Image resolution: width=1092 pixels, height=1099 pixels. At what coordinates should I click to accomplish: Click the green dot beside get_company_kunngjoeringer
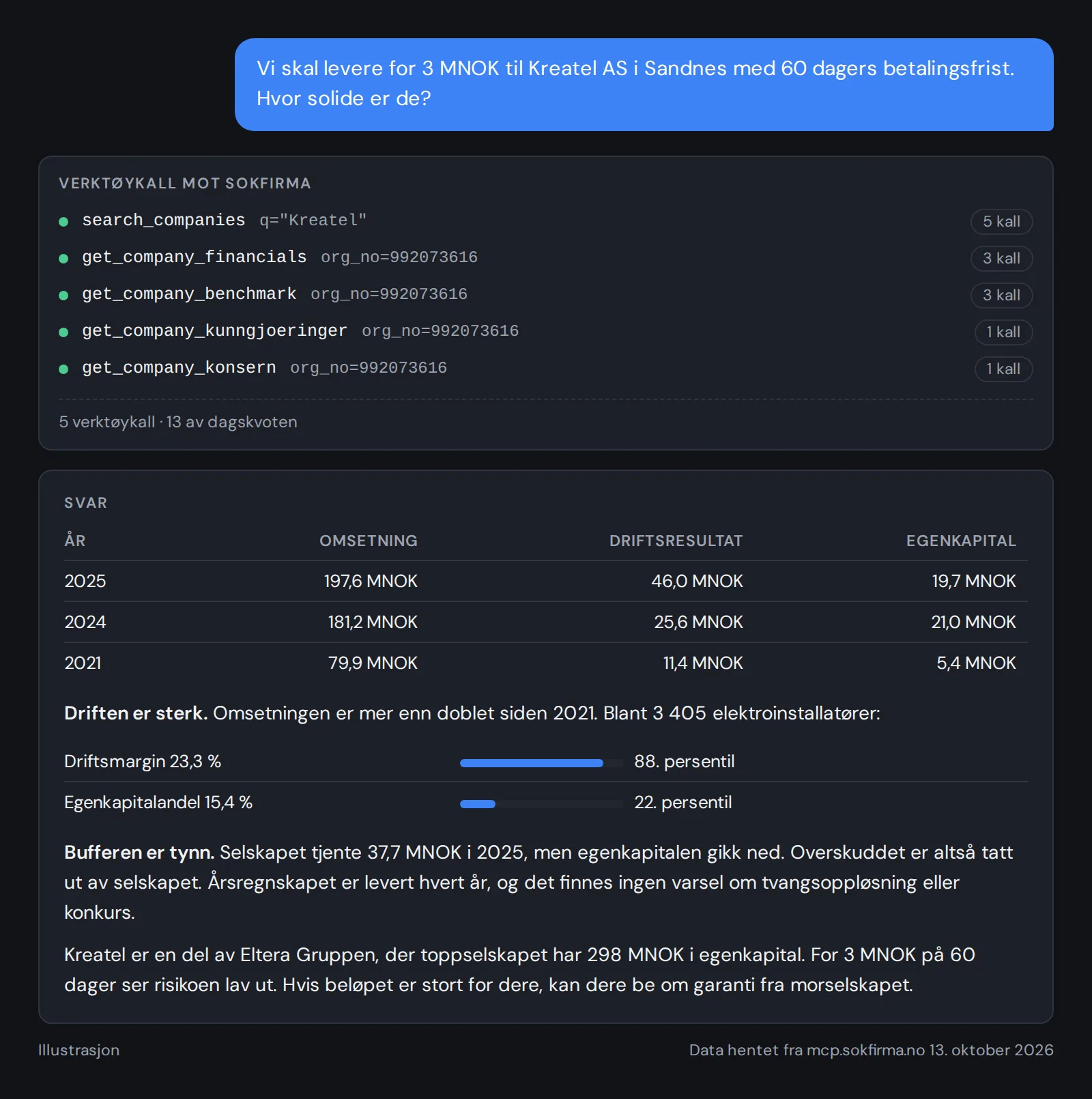point(63,332)
